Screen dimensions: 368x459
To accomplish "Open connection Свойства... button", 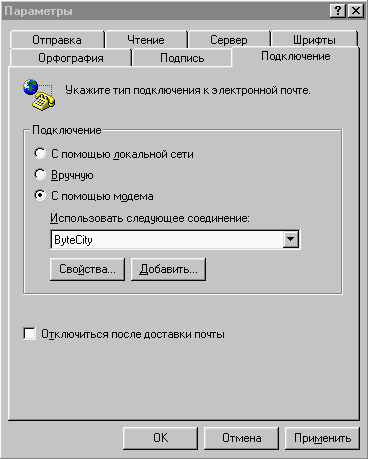I will (87, 269).
